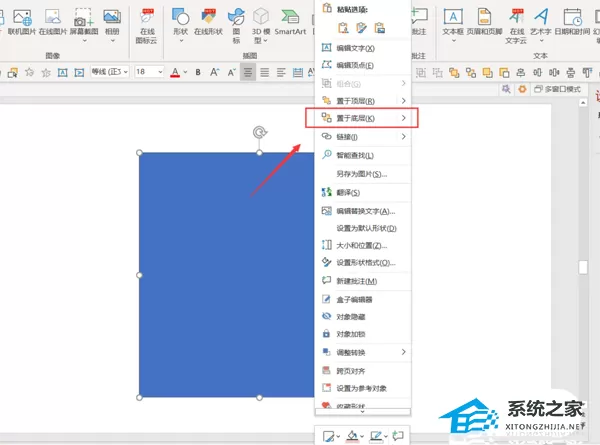Toggle center text alignment button

click(248, 72)
